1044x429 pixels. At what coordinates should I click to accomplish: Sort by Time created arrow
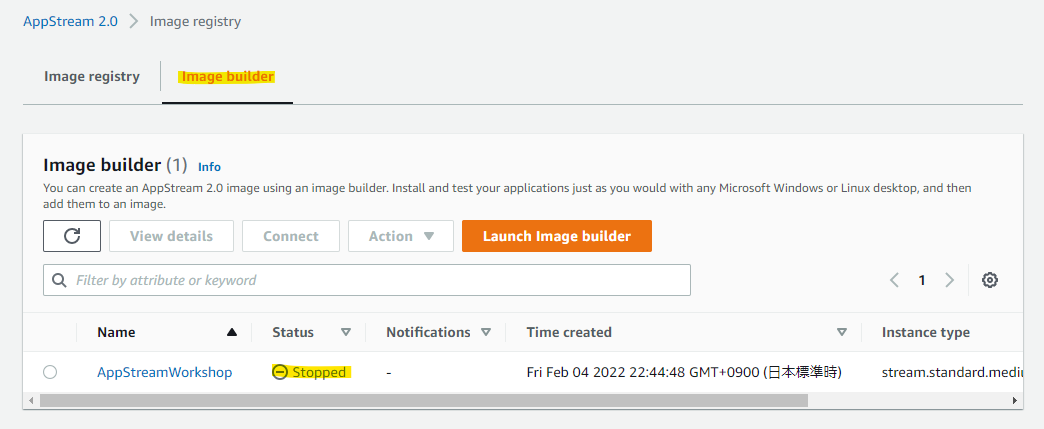[842, 332]
